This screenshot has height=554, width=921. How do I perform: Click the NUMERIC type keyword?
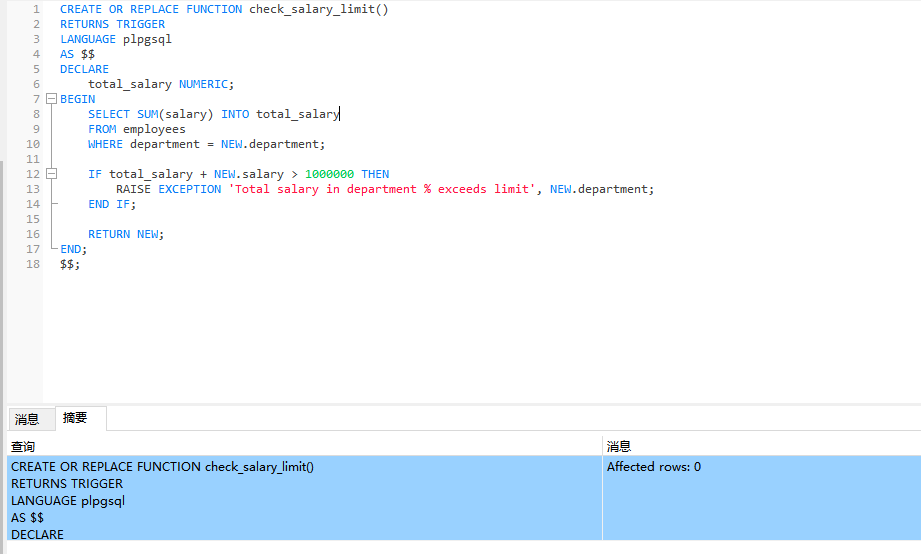click(x=203, y=84)
